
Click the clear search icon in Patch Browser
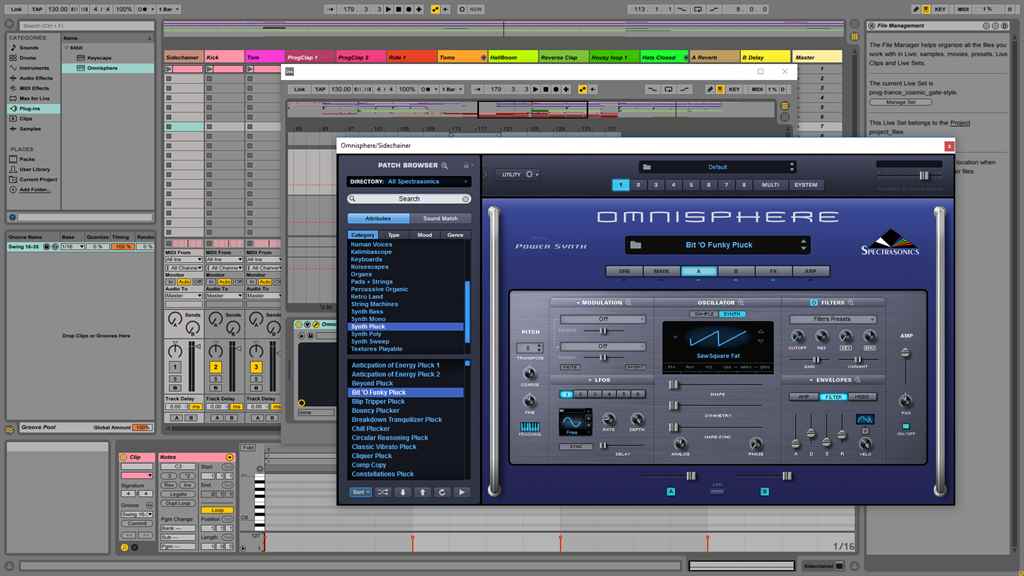[466, 199]
